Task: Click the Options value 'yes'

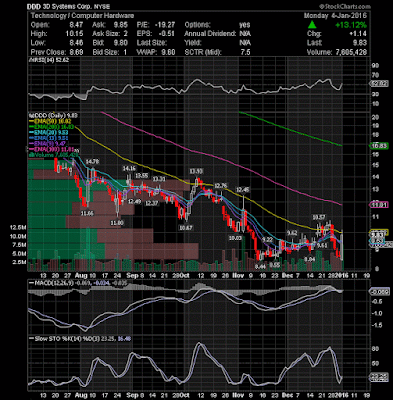Action: pos(245,25)
